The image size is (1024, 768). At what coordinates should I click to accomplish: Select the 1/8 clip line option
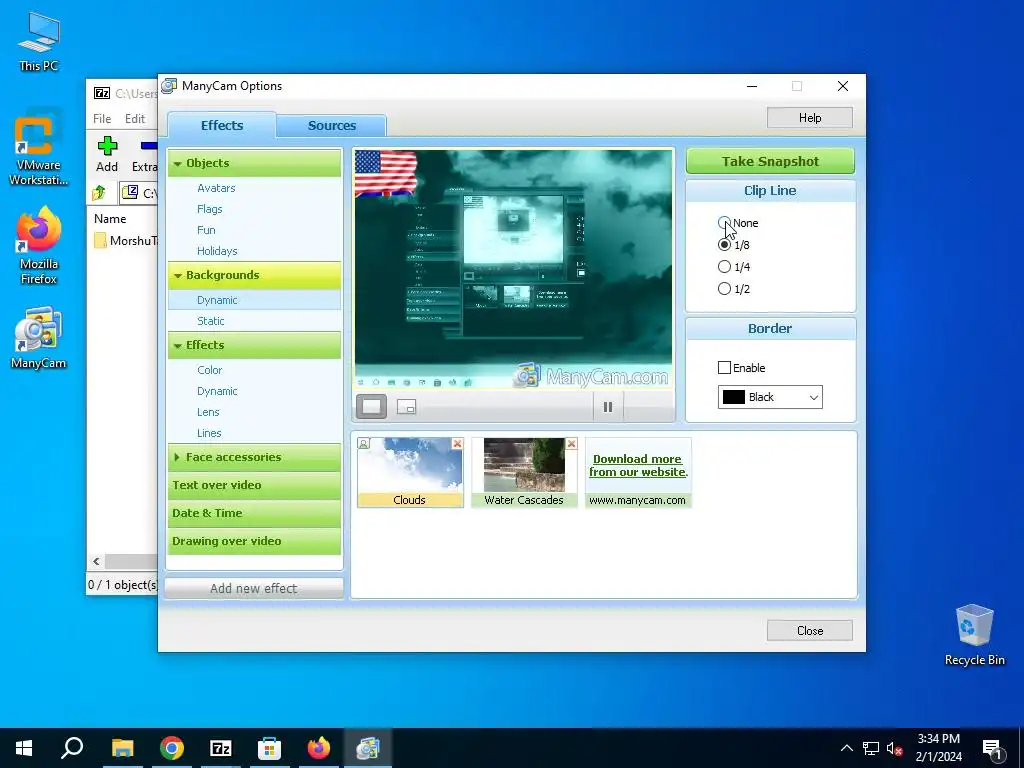(x=724, y=245)
